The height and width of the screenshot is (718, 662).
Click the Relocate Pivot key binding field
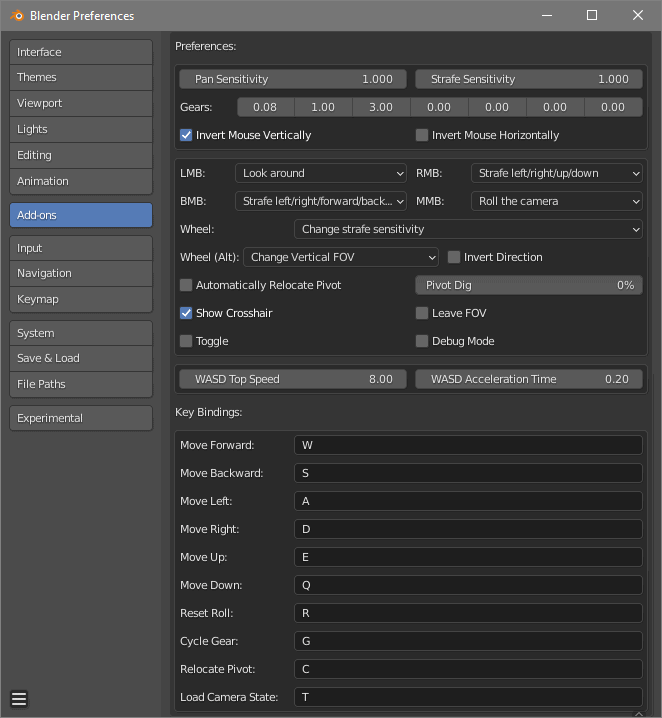pos(468,669)
